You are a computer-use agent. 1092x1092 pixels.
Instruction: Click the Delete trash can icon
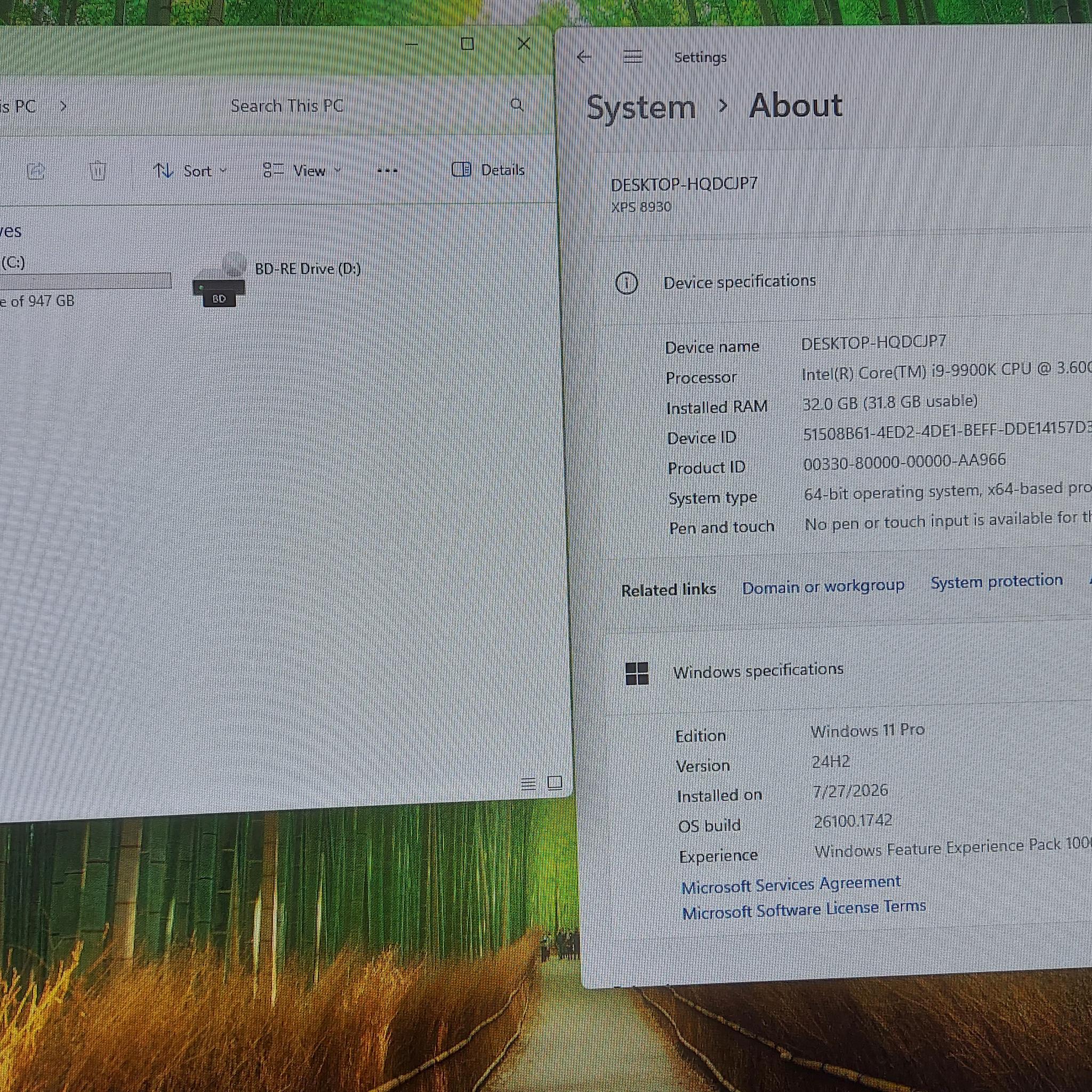(x=98, y=170)
